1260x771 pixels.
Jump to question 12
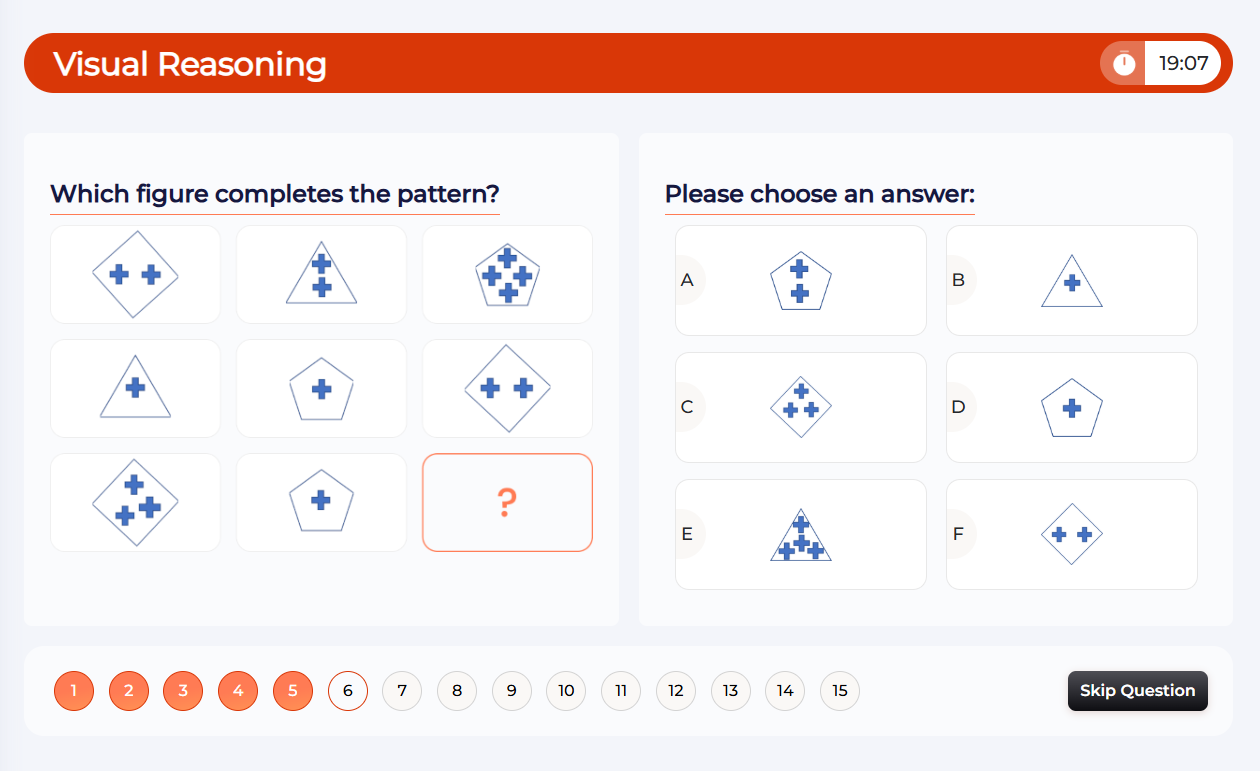click(676, 691)
